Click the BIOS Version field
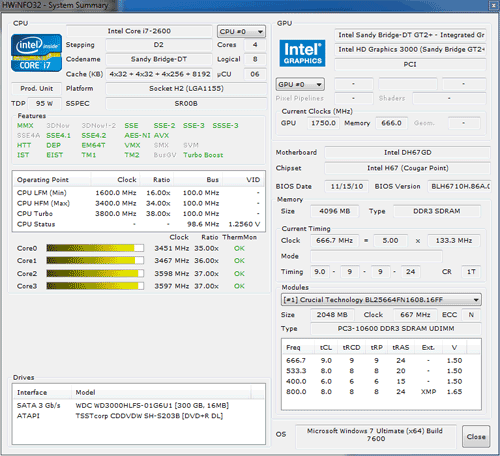 click(x=459, y=186)
